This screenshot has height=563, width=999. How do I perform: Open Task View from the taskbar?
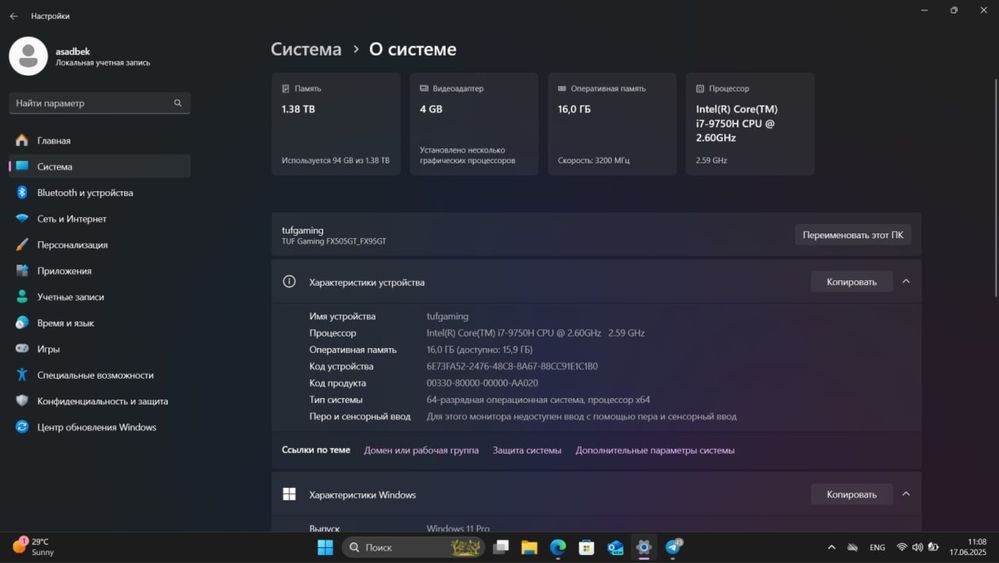[x=501, y=547]
